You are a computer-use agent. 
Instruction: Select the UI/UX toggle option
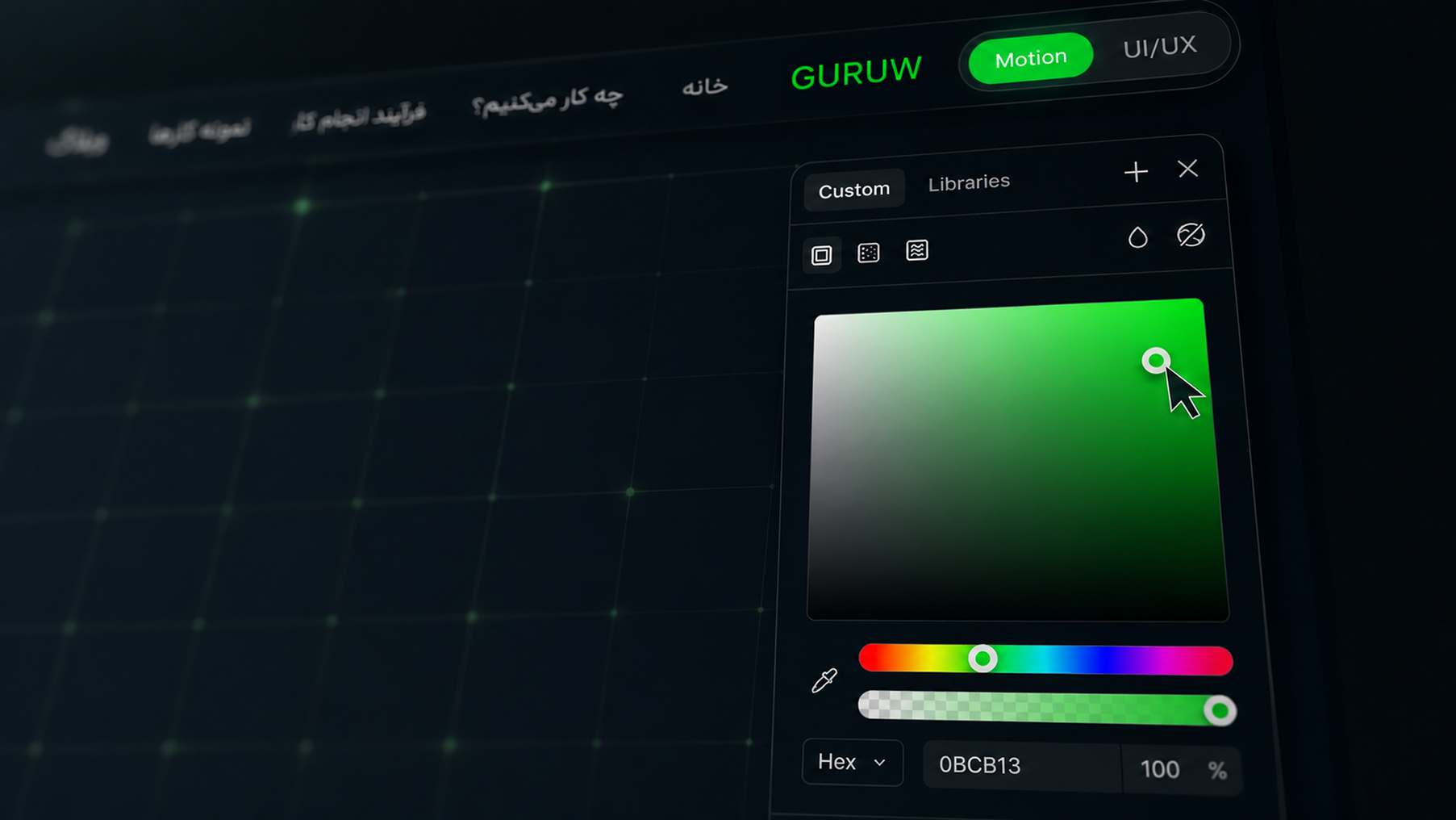point(1160,47)
